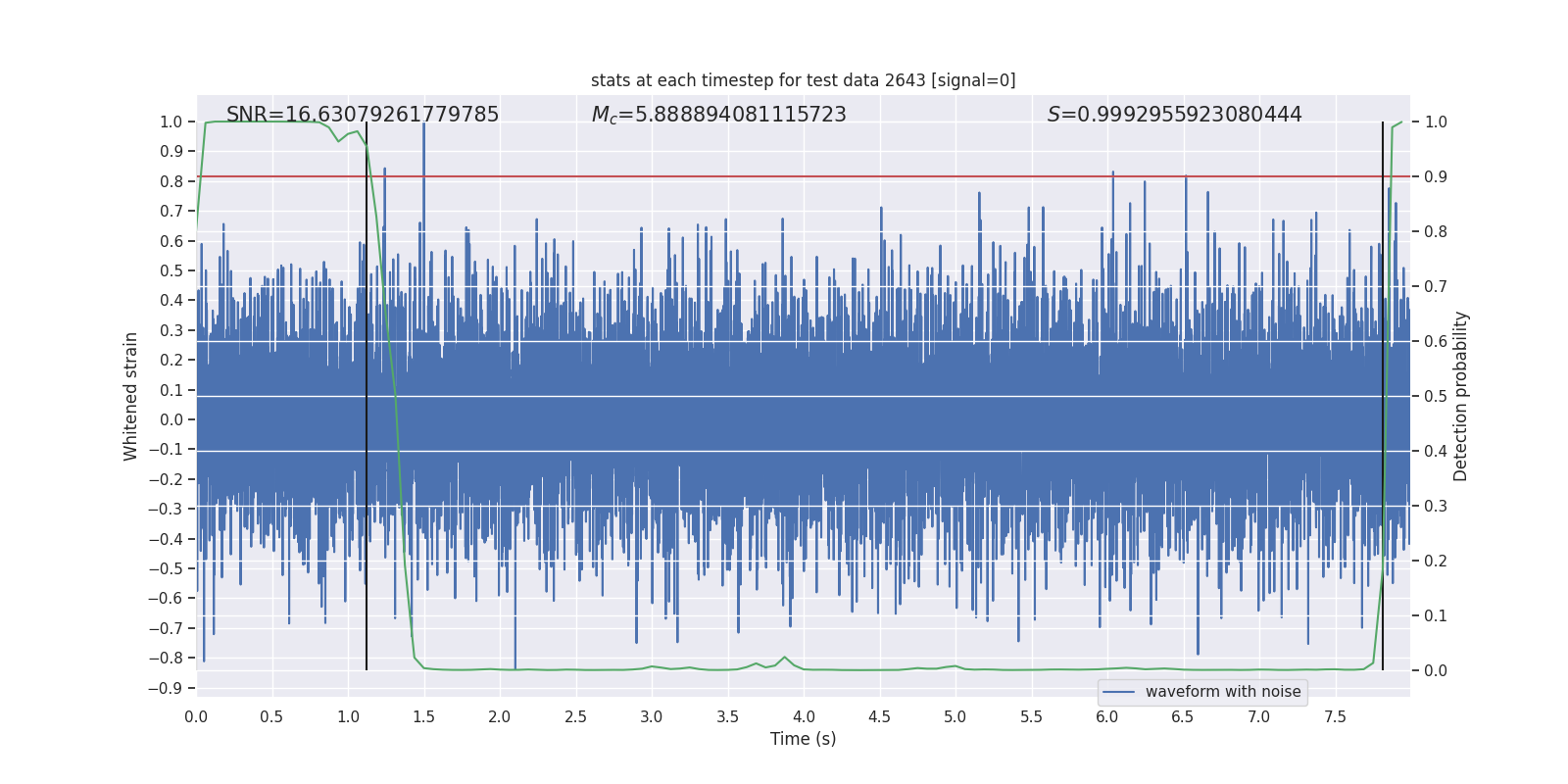Click the green curve's small bump near 3.9 seconds
The height and width of the screenshot is (784, 1568).
(x=784, y=658)
